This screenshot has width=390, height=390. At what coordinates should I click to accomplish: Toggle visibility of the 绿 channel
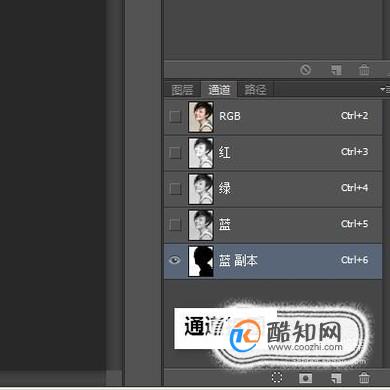175,189
